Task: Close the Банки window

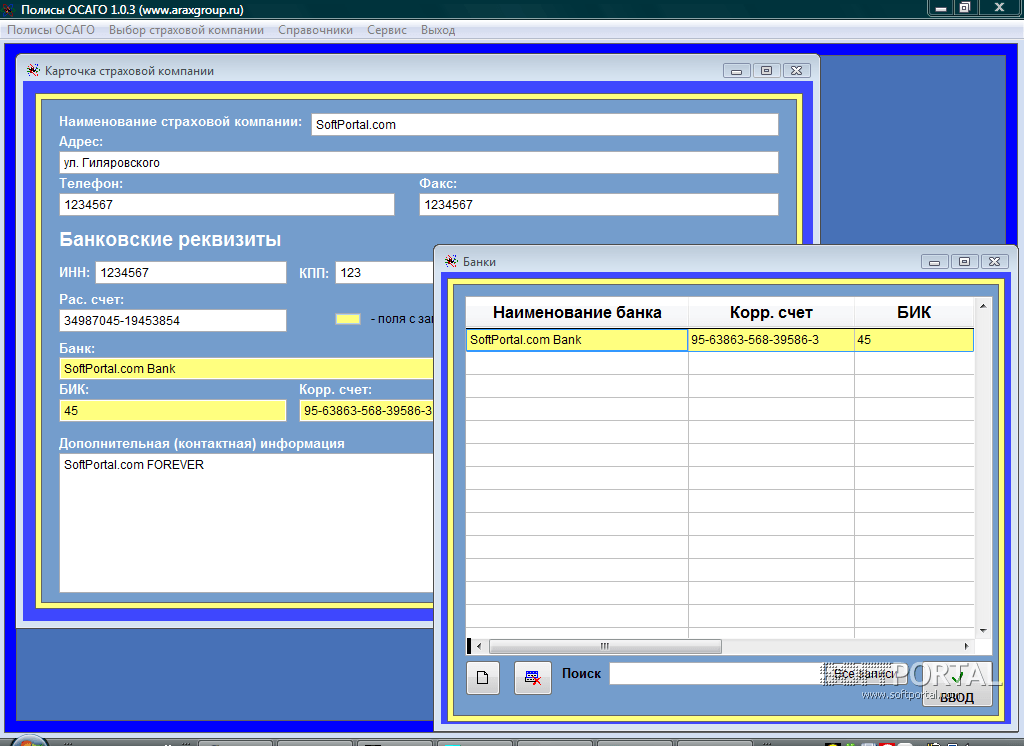Action: 995,261
